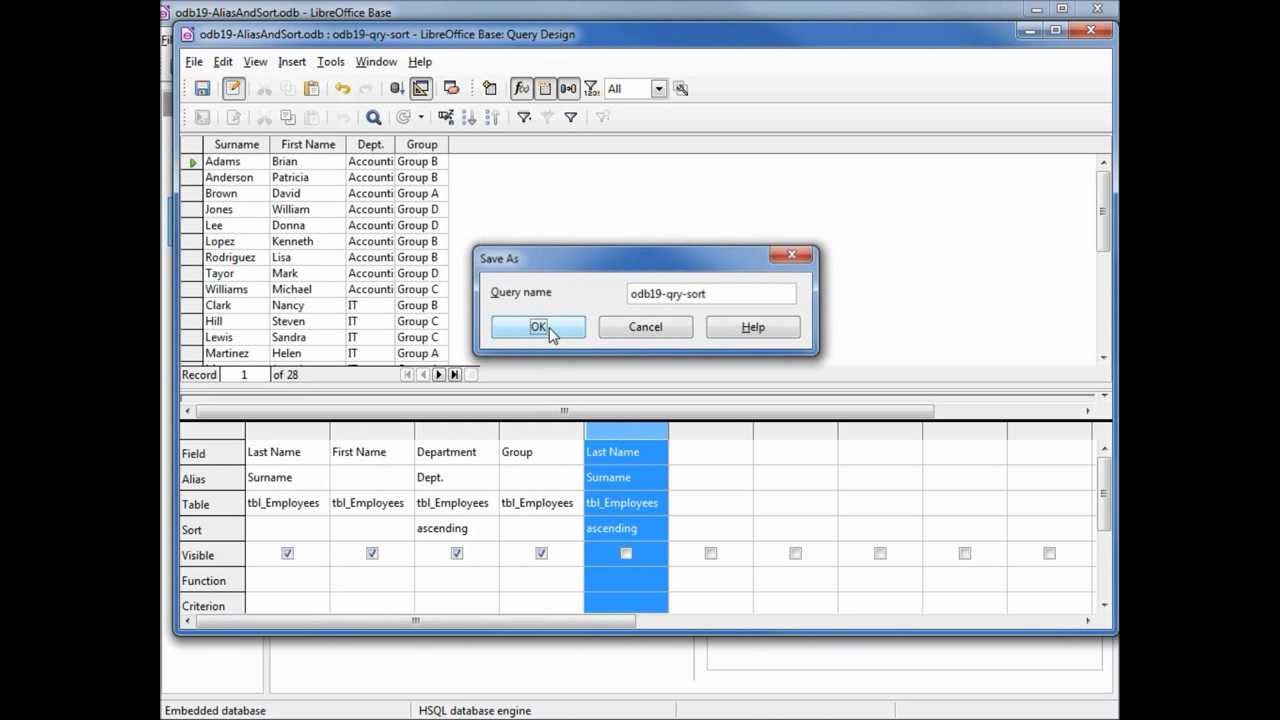Click the Sort Ascending icon
The height and width of the screenshot is (720, 1280).
click(469, 117)
